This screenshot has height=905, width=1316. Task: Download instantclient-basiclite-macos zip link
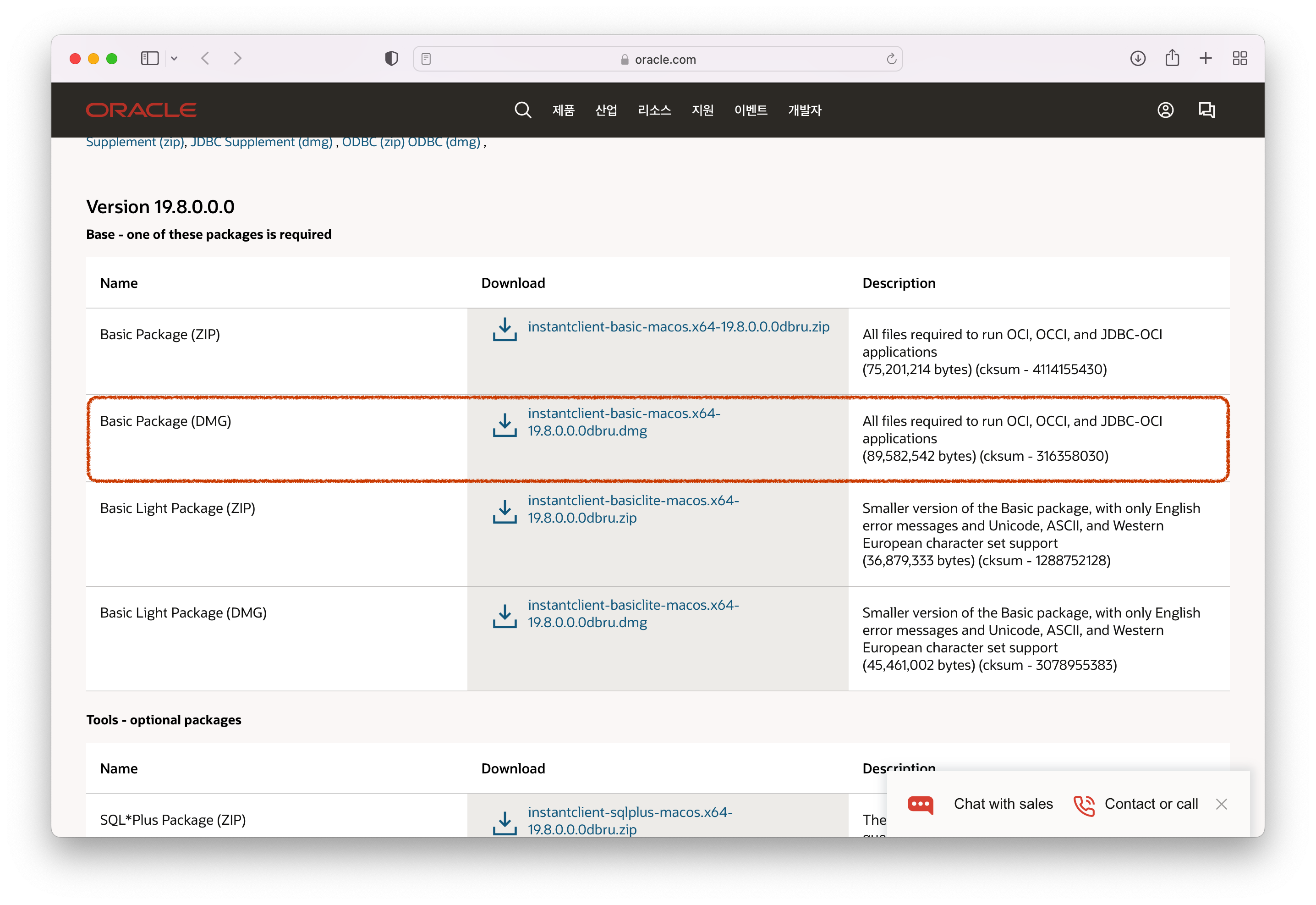coord(633,509)
